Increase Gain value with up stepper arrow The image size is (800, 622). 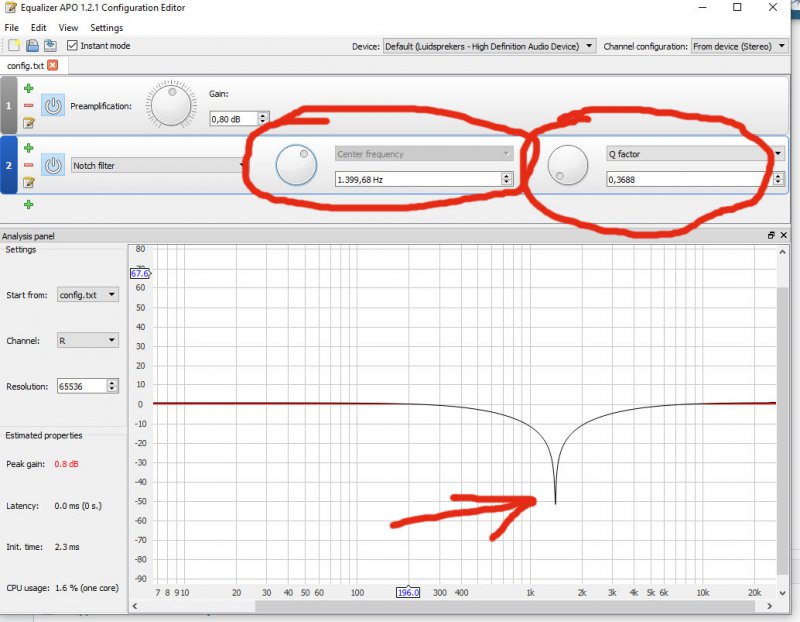[x=263, y=116]
